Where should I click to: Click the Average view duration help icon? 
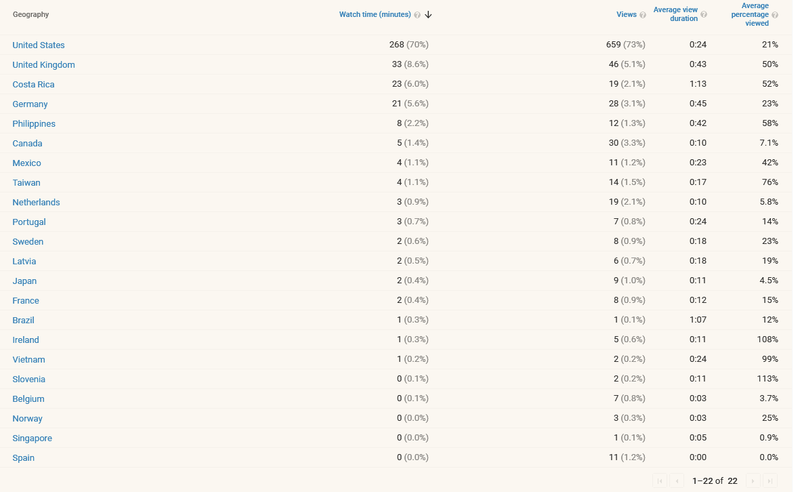tap(704, 15)
